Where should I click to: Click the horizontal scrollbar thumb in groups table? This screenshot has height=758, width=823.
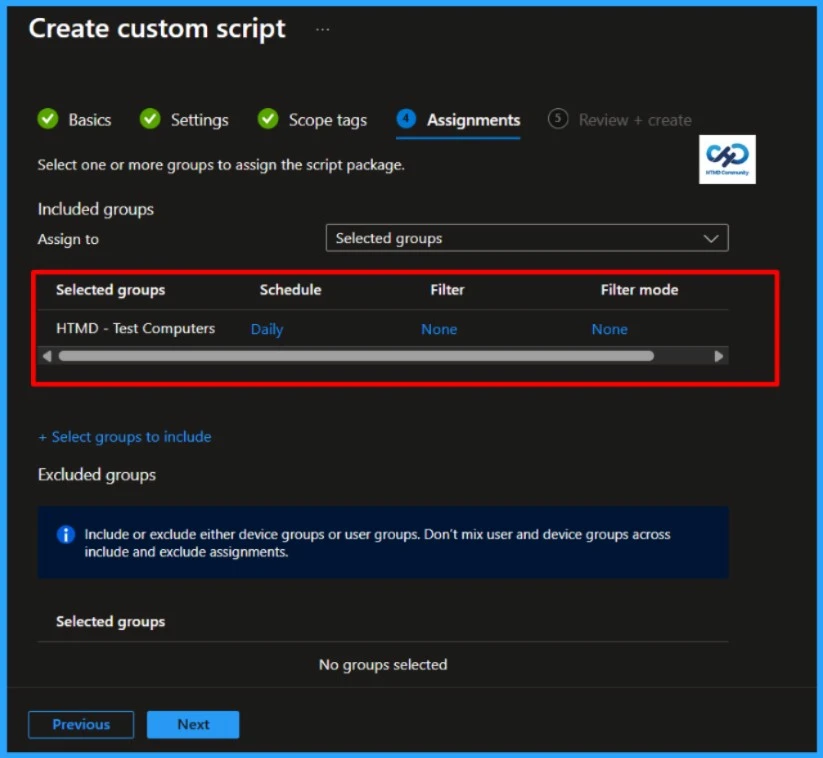click(x=356, y=356)
